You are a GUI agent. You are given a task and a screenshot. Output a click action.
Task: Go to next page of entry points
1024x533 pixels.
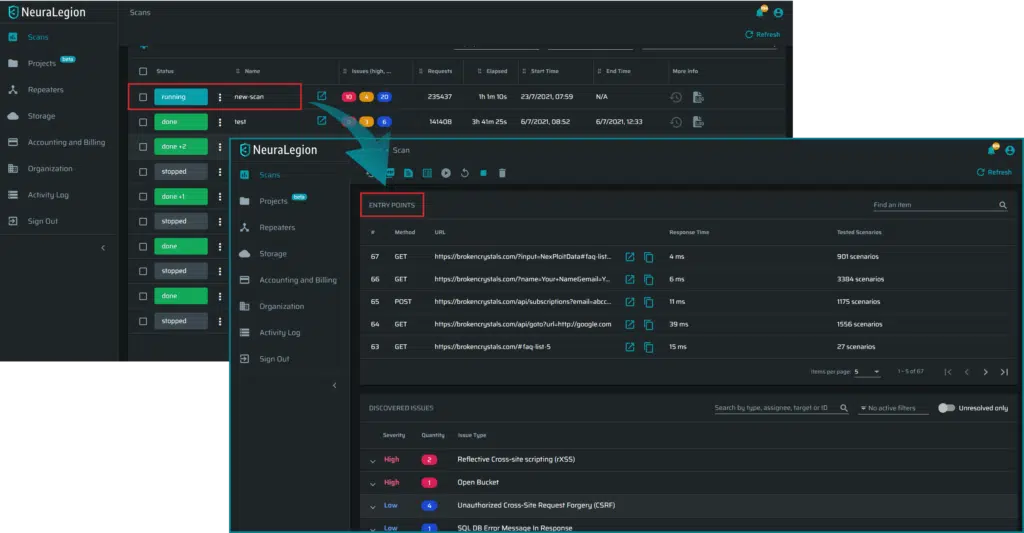pyautogui.click(x=985, y=372)
